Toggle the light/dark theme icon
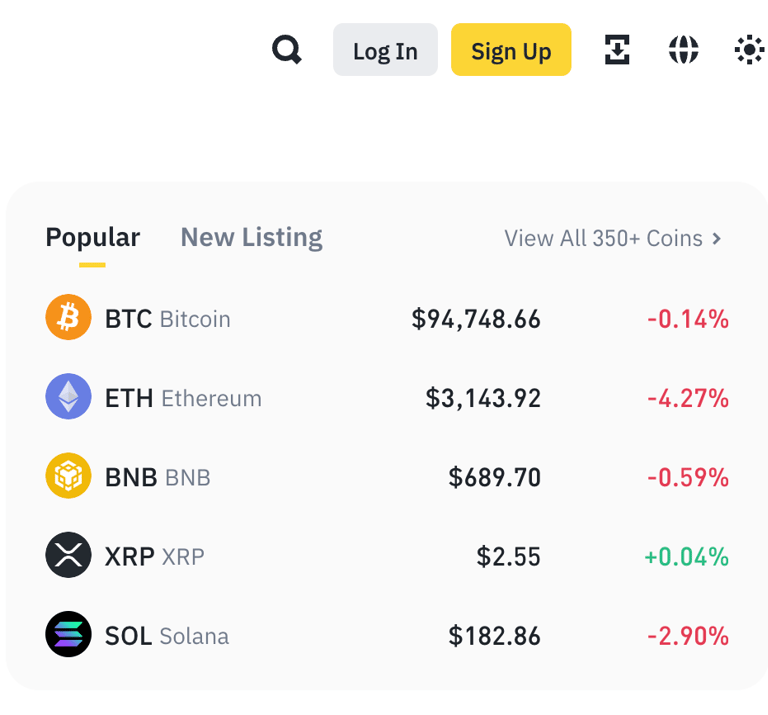 (x=749, y=49)
